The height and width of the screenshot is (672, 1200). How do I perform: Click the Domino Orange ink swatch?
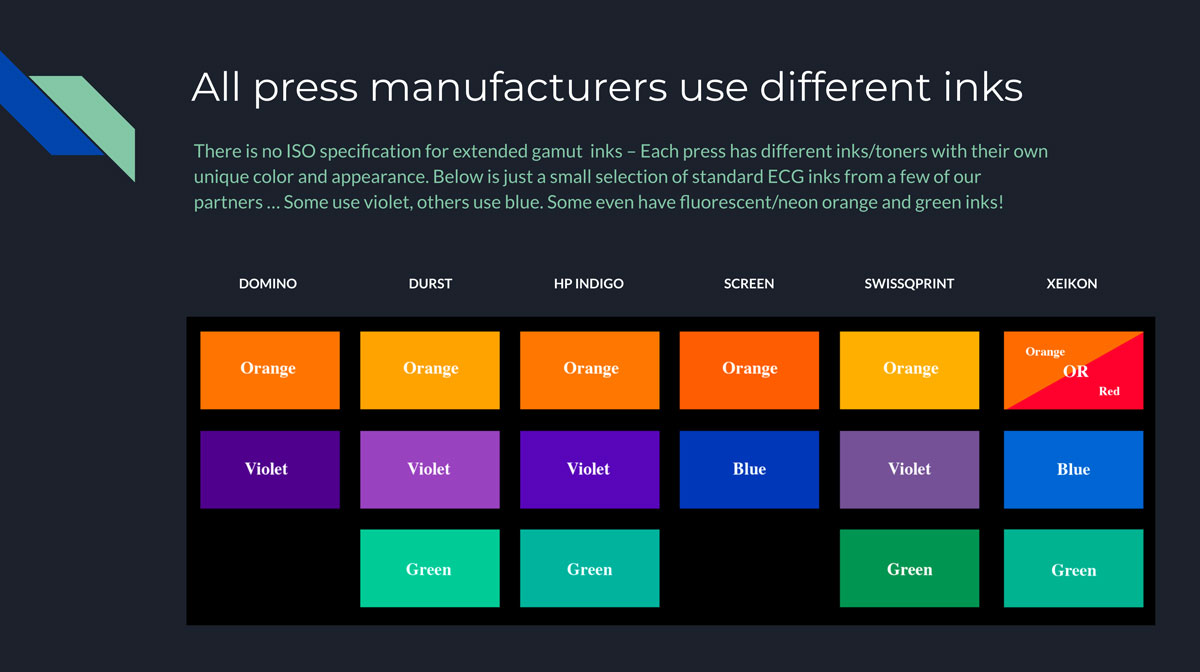pos(270,370)
